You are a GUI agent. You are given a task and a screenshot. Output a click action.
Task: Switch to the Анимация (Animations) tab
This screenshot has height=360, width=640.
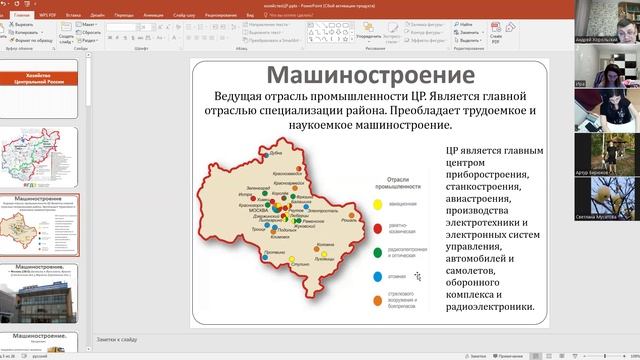click(x=153, y=15)
